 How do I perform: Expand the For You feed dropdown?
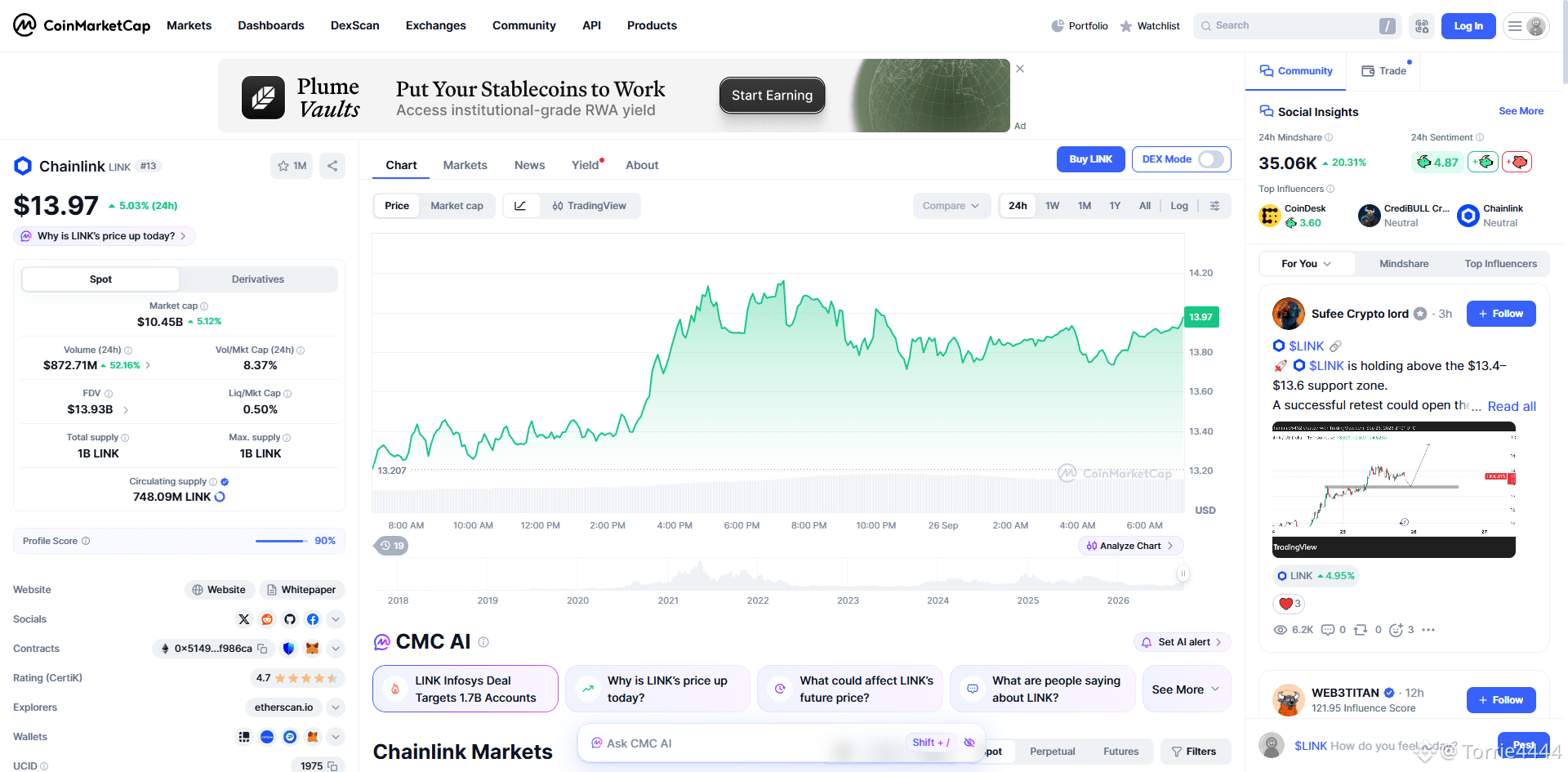(1307, 264)
